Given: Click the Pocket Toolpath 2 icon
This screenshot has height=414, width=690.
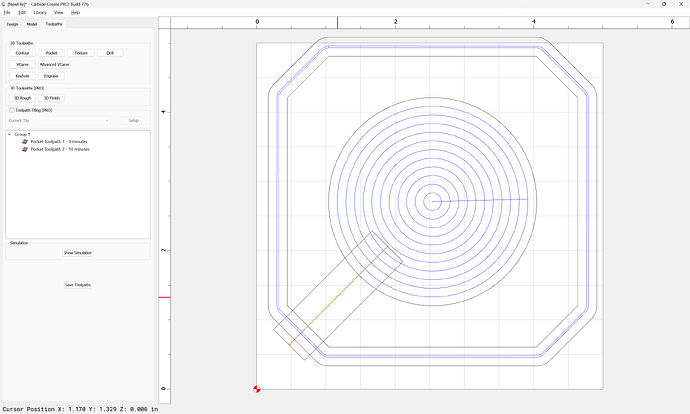Looking at the screenshot, I should tap(25, 149).
